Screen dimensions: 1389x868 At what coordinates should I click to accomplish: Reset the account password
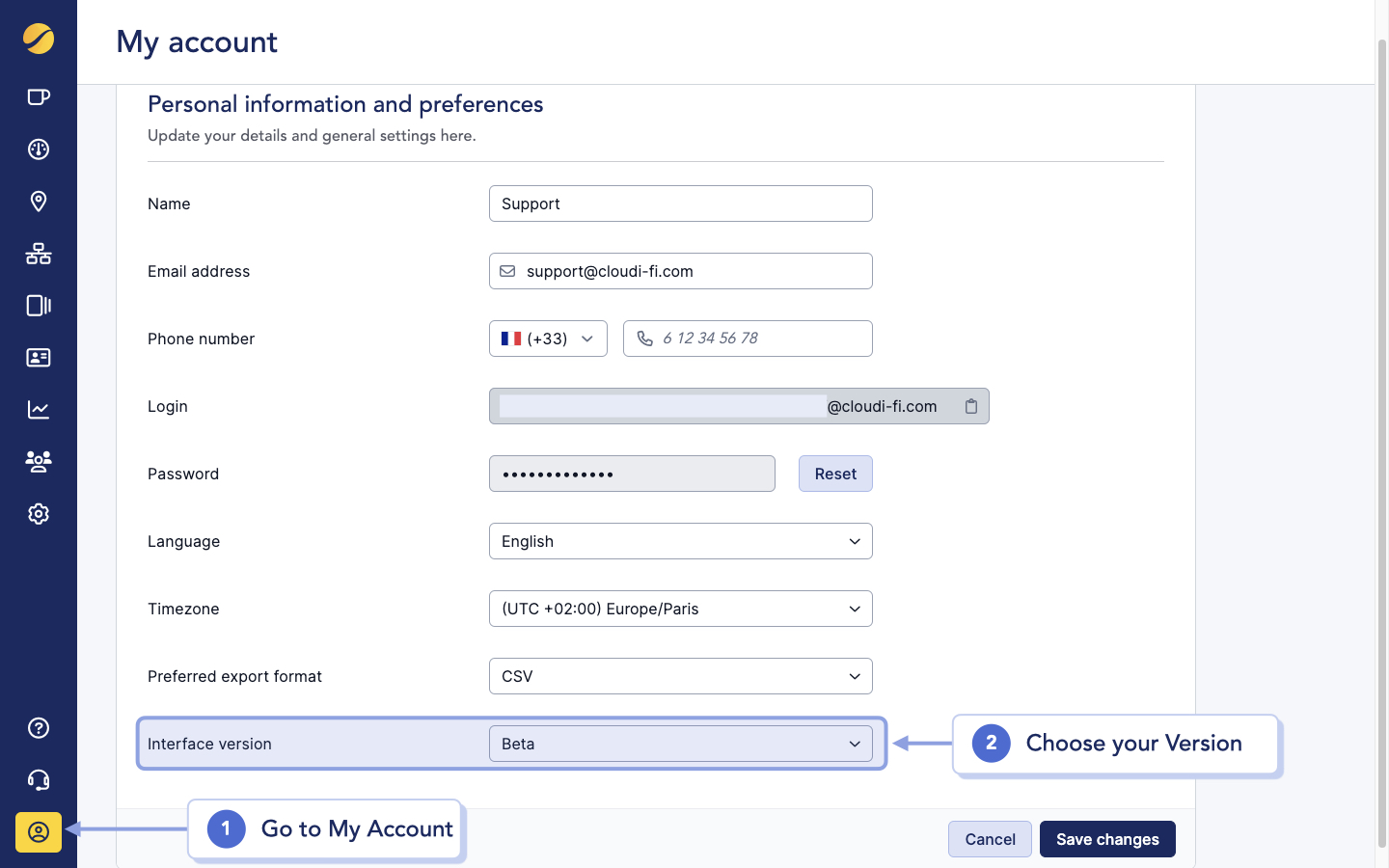point(835,474)
